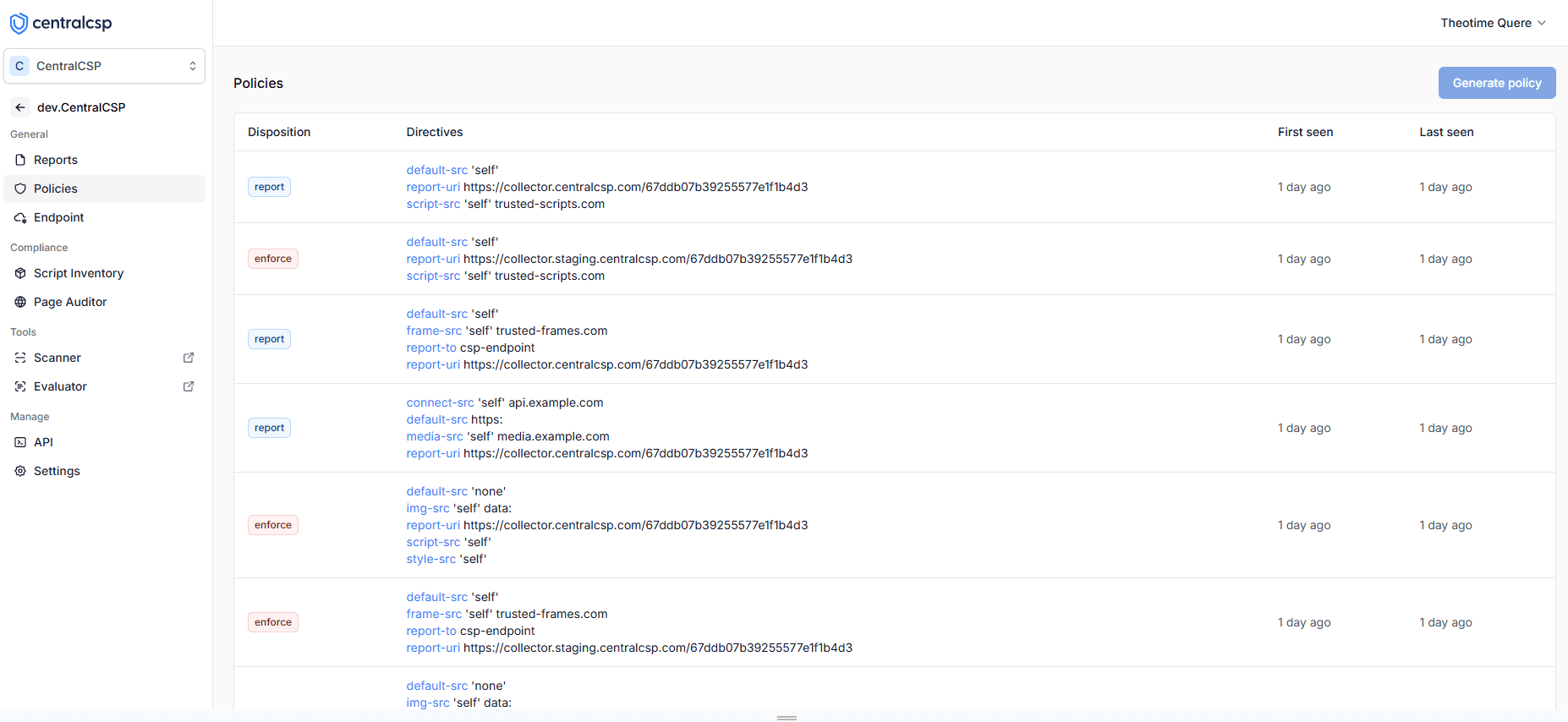Click the centralcsp shield logo
This screenshot has width=1568, height=722.
pyautogui.click(x=19, y=23)
